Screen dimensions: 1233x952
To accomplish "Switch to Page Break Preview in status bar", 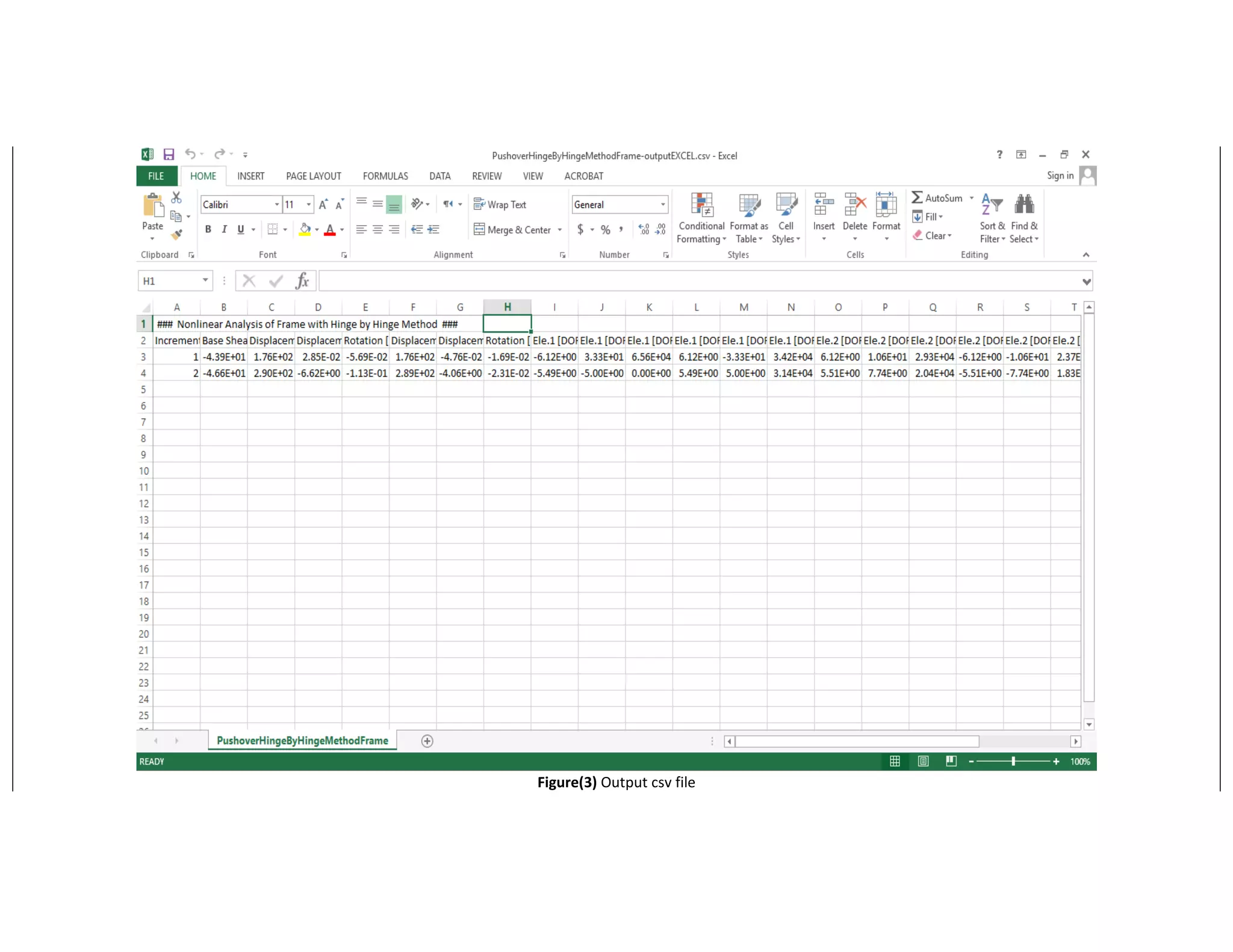I will click(x=951, y=761).
